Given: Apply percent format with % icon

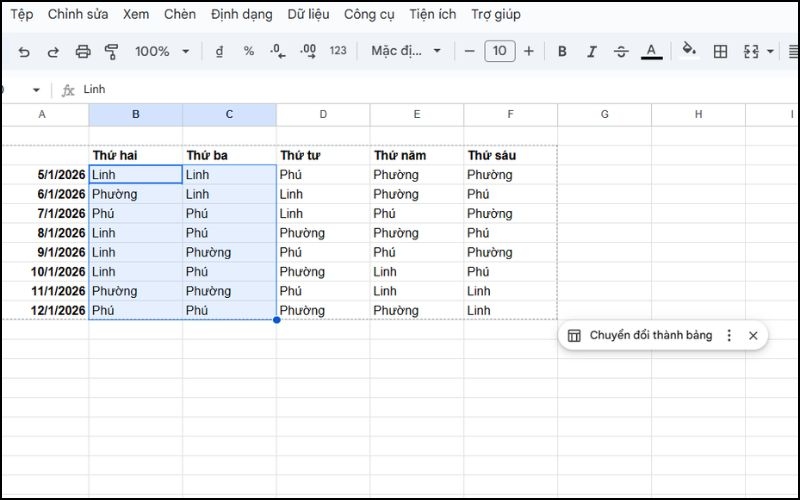Looking at the screenshot, I should 249,51.
